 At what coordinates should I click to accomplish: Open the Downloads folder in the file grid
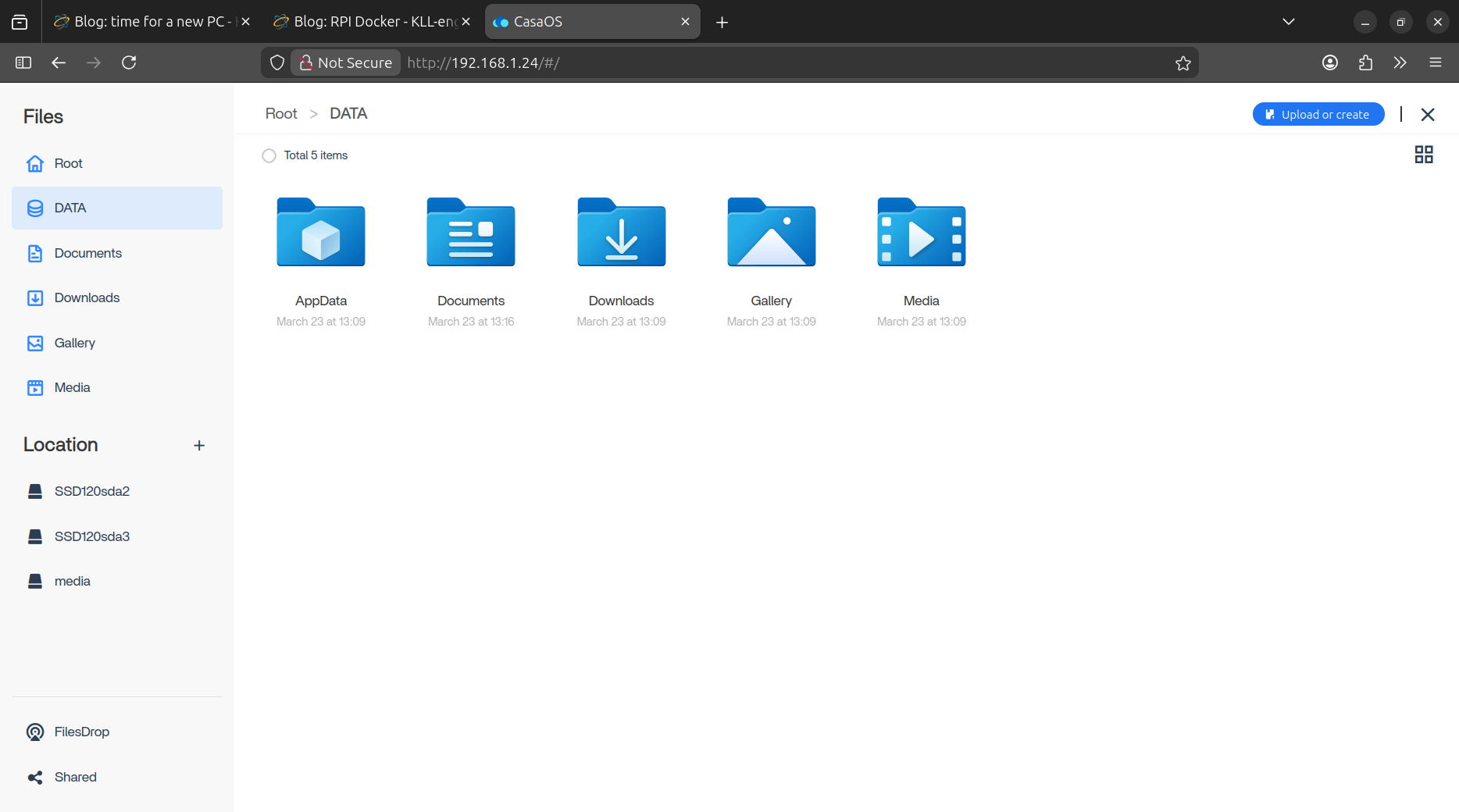tap(621, 233)
